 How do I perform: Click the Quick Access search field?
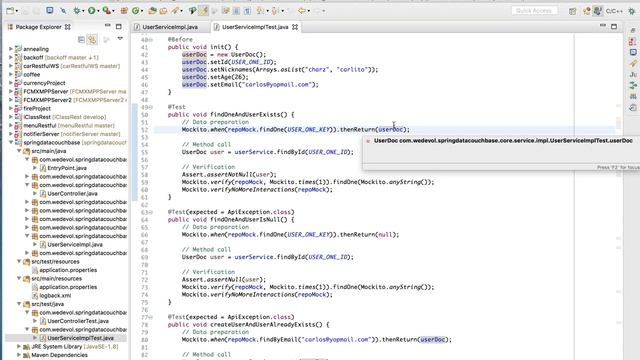click(534, 11)
